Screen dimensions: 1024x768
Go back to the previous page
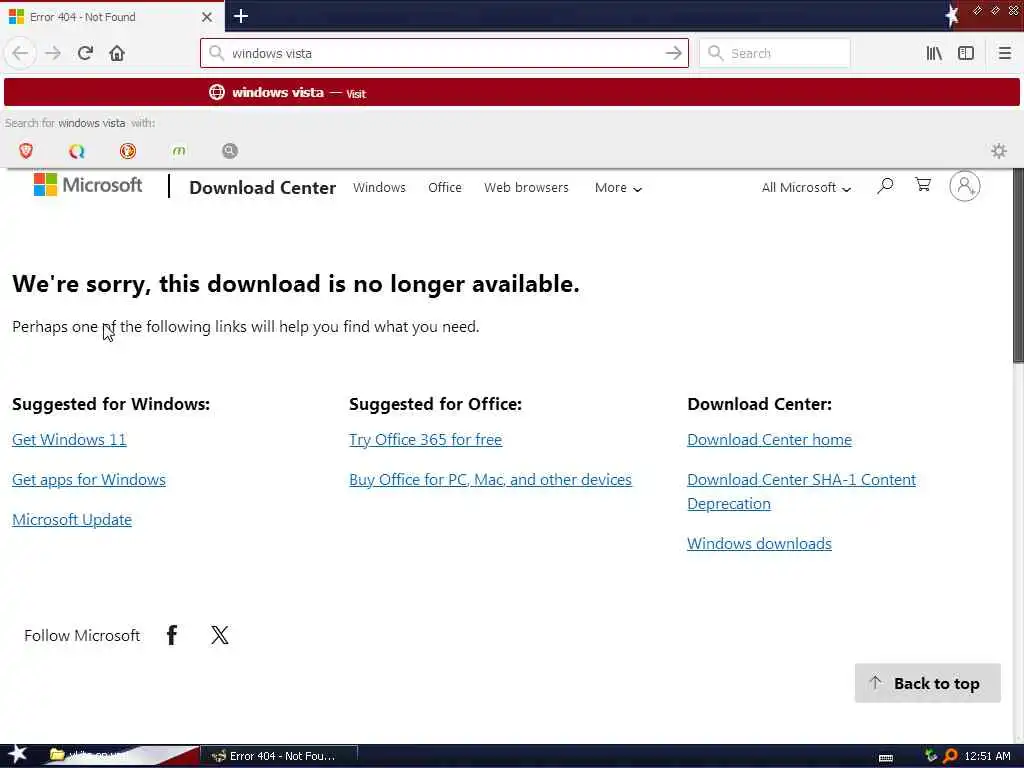pyautogui.click(x=20, y=53)
